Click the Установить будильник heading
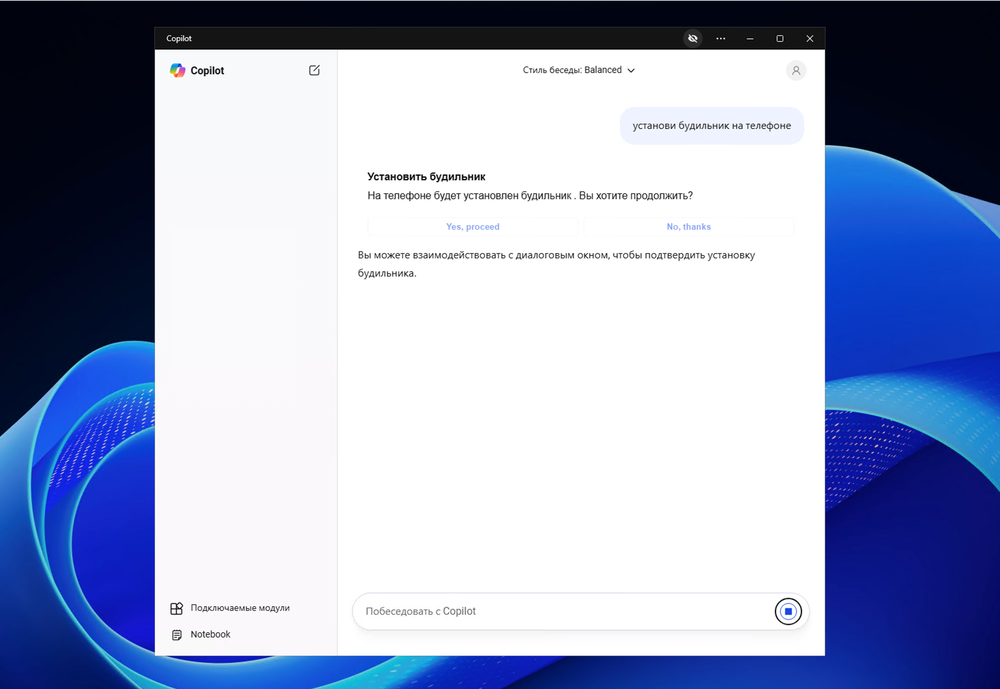Image resolution: width=1000 pixels, height=689 pixels. click(x=426, y=177)
